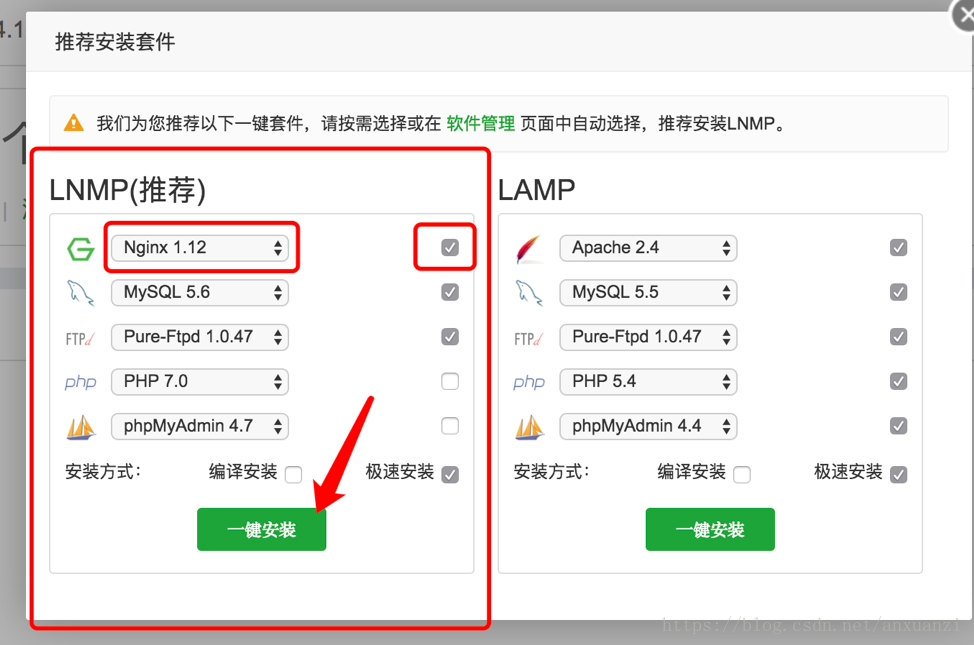
Task: Enable the PHP 7.0 checkbox in LNMP
Action: click(x=449, y=381)
